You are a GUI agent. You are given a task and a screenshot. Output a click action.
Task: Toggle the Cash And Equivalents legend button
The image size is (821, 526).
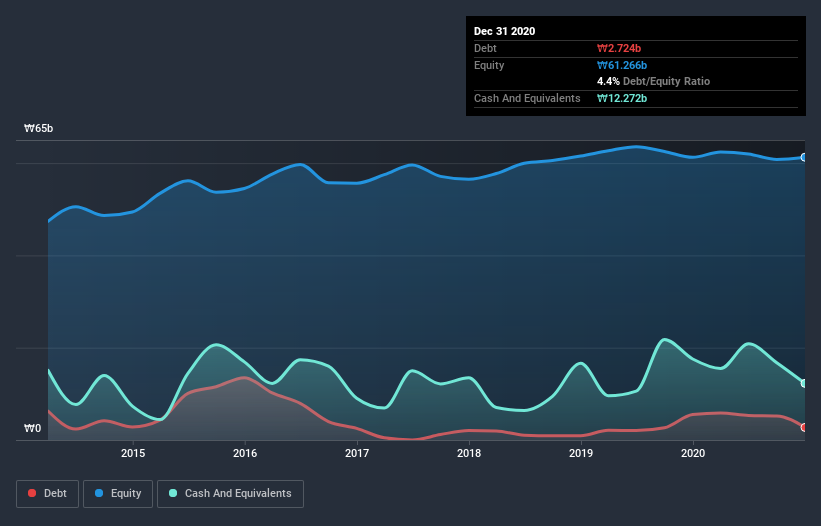tap(230, 494)
